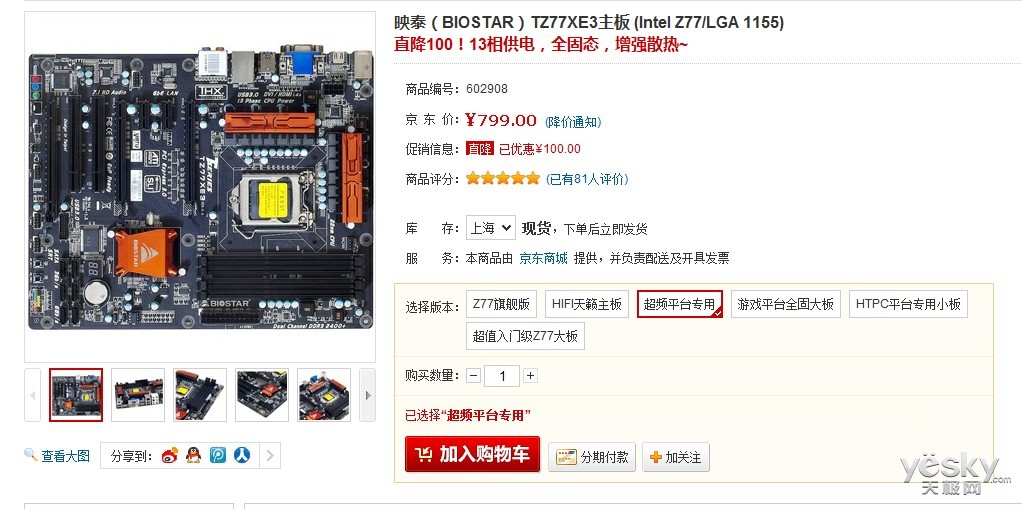This screenshot has height=509, width=1022.
Task: Show next thumbnails with right arrow
Action: point(368,395)
